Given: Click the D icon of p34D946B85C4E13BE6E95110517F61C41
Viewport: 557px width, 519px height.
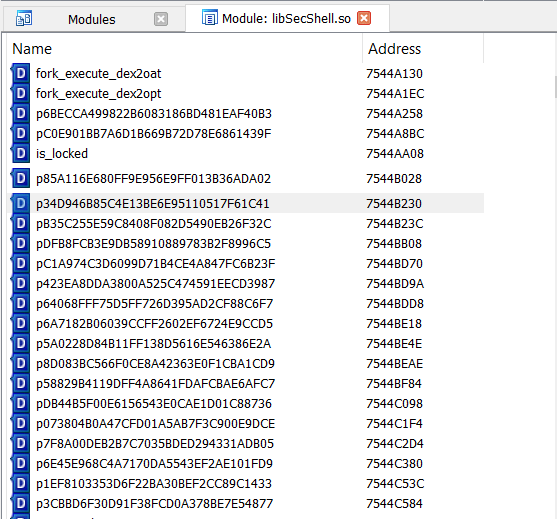Looking at the screenshot, I should (x=20, y=204).
